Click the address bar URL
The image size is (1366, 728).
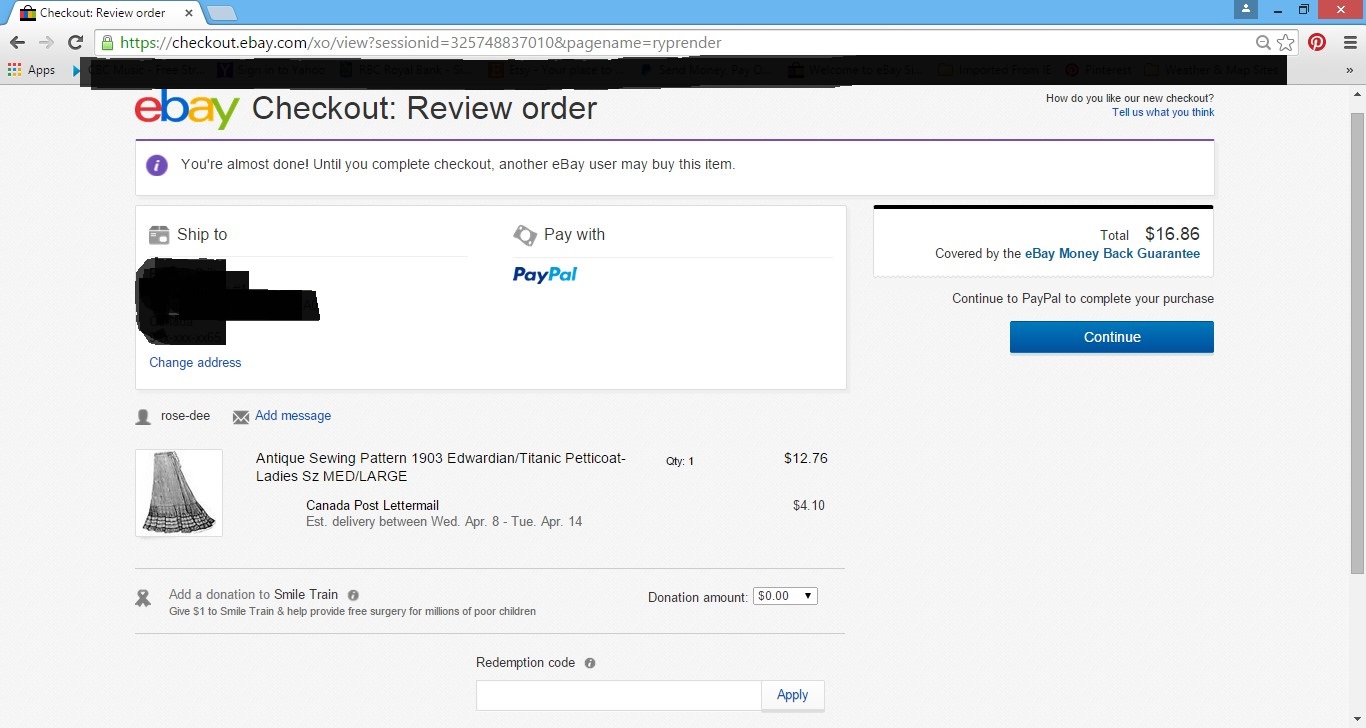tap(420, 43)
